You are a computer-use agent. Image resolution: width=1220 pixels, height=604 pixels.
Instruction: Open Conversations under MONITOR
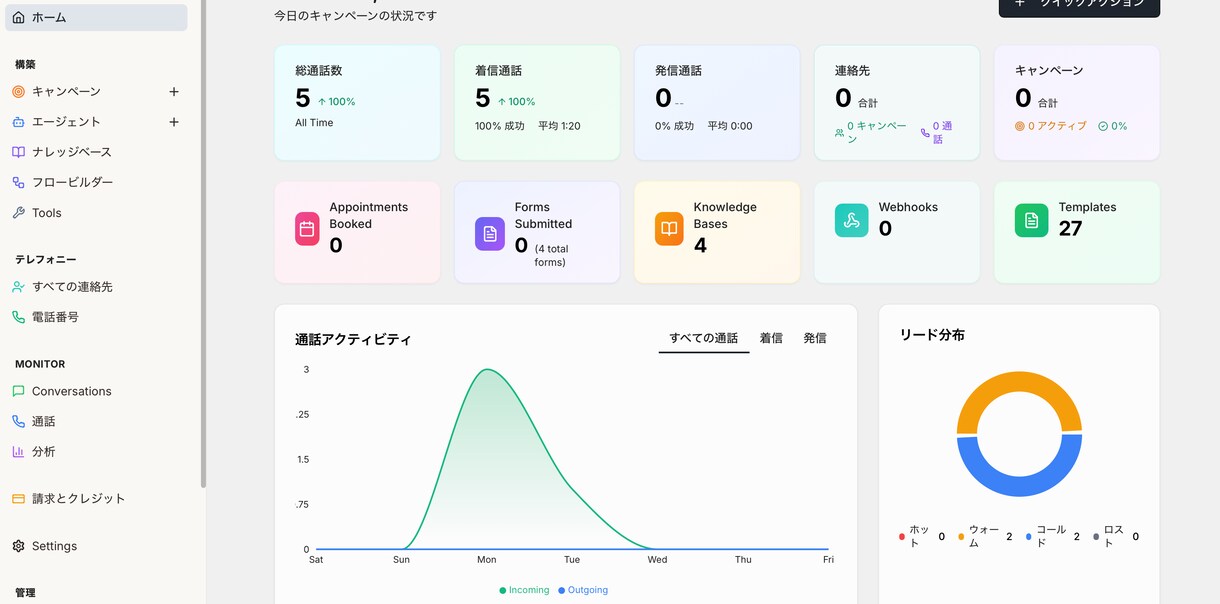(x=96, y=391)
